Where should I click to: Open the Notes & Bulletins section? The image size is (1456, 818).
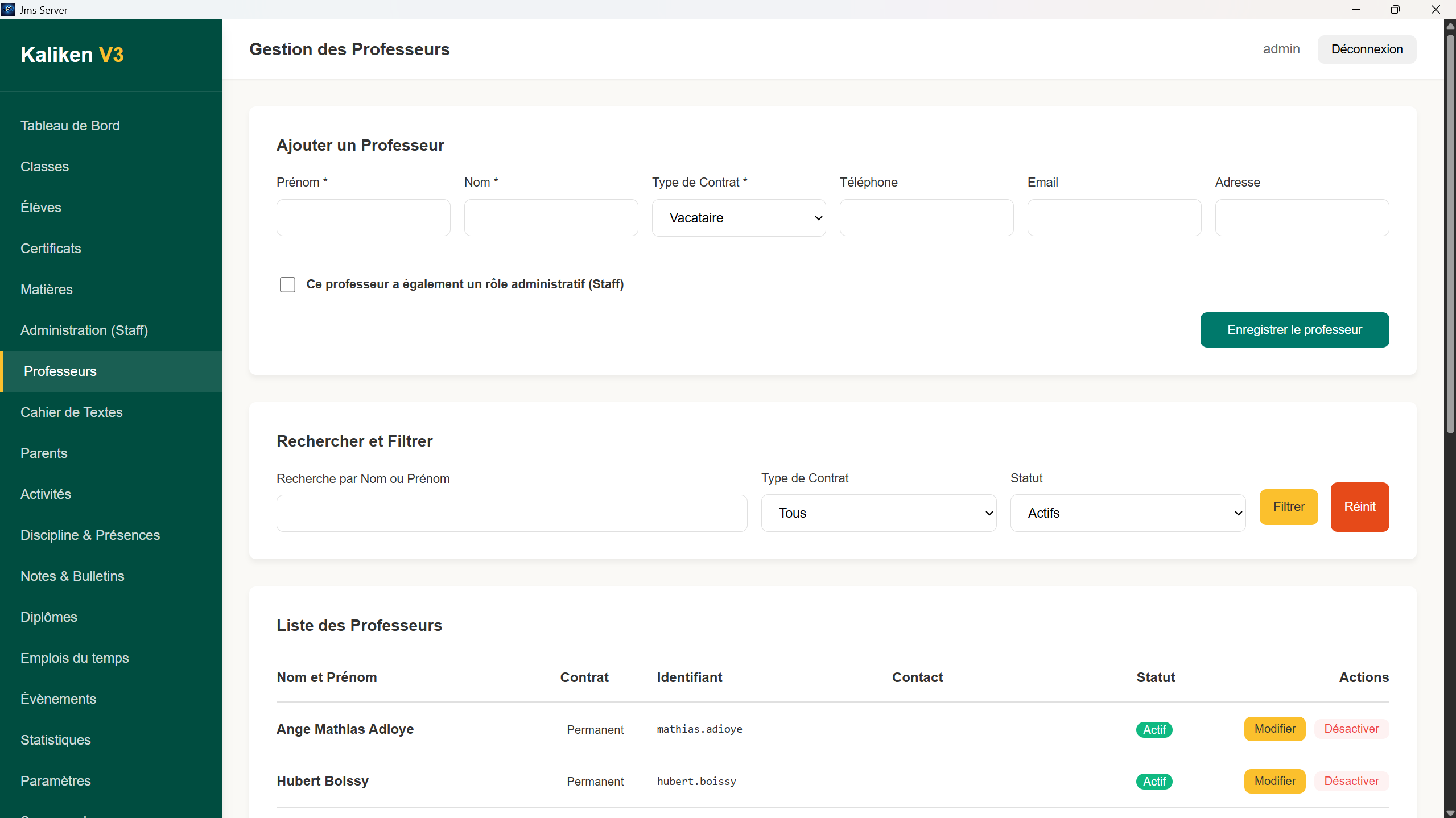pyautogui.click(x=72, y=576)
